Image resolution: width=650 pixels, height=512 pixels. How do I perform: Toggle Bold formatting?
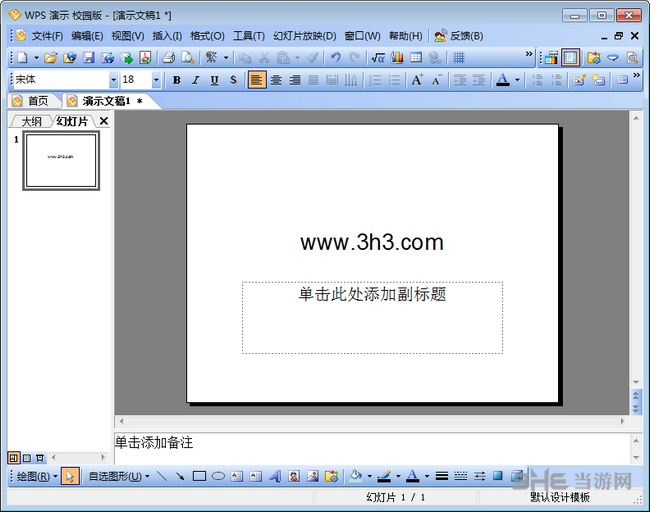click(x=177, y=80)
